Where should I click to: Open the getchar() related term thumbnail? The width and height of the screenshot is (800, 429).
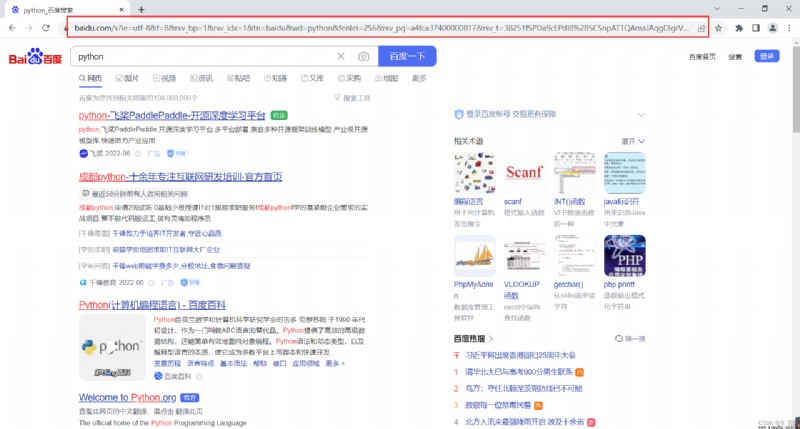[574, 256]
